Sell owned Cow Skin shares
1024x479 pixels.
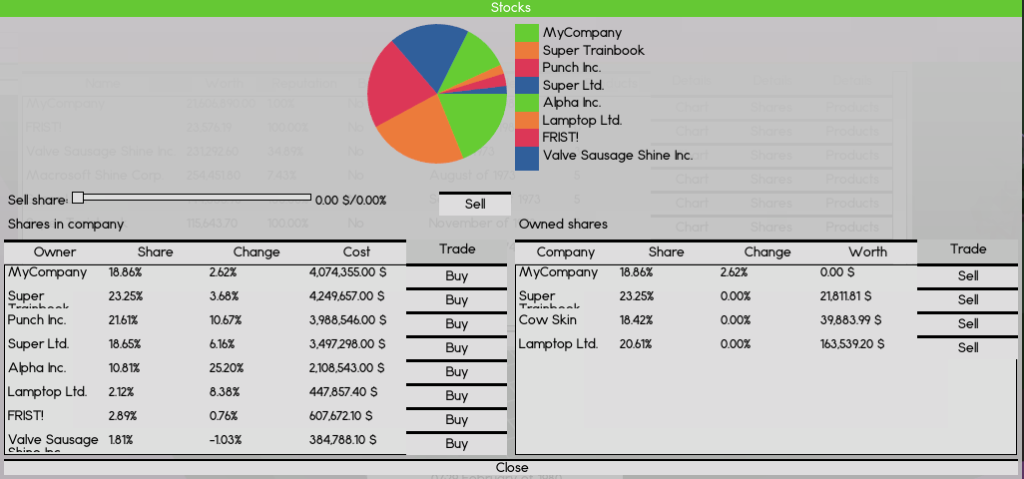[x=968, y=324]
